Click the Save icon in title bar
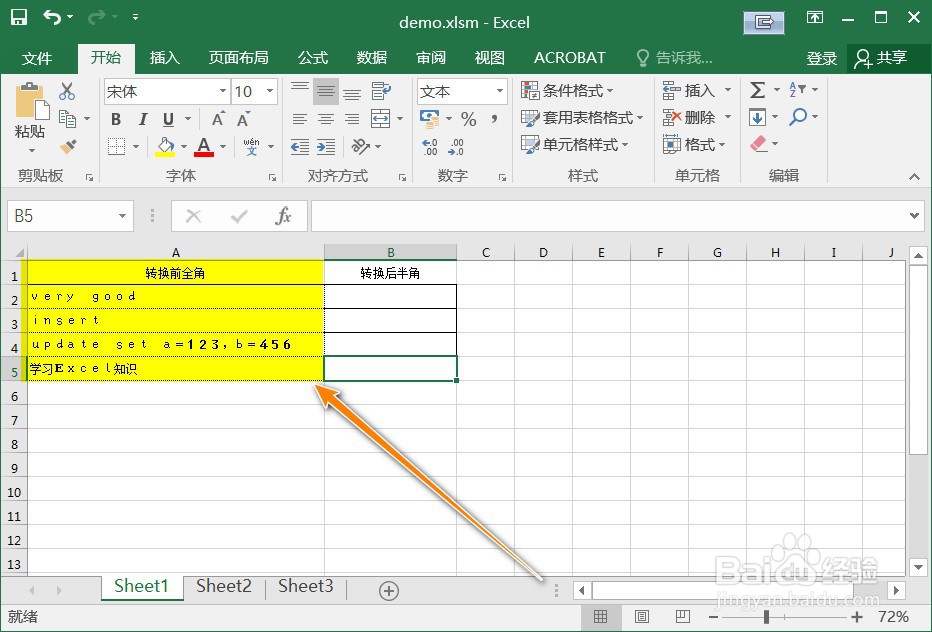The image size is (932, 632). coord(19,17)
